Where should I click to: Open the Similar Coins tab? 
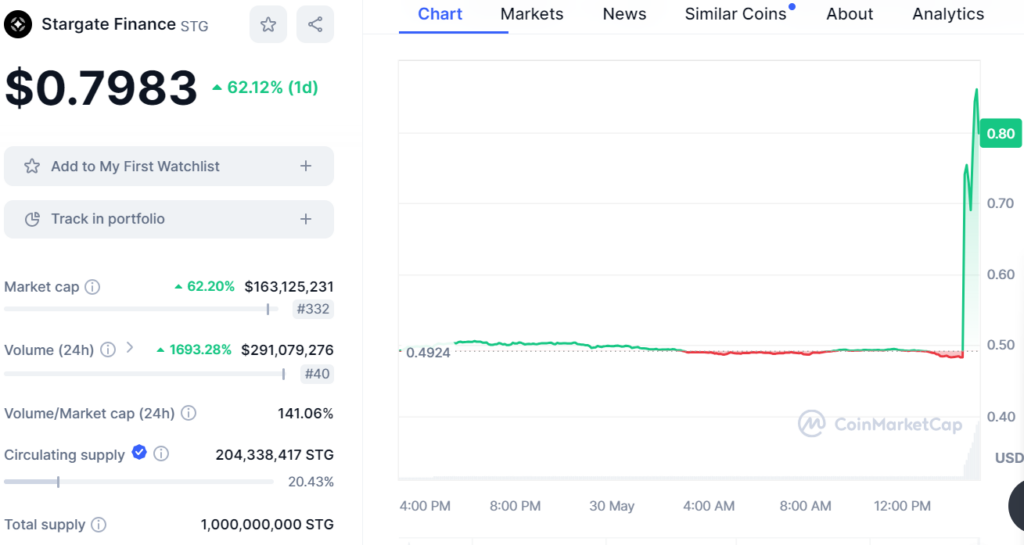(735, 14)
